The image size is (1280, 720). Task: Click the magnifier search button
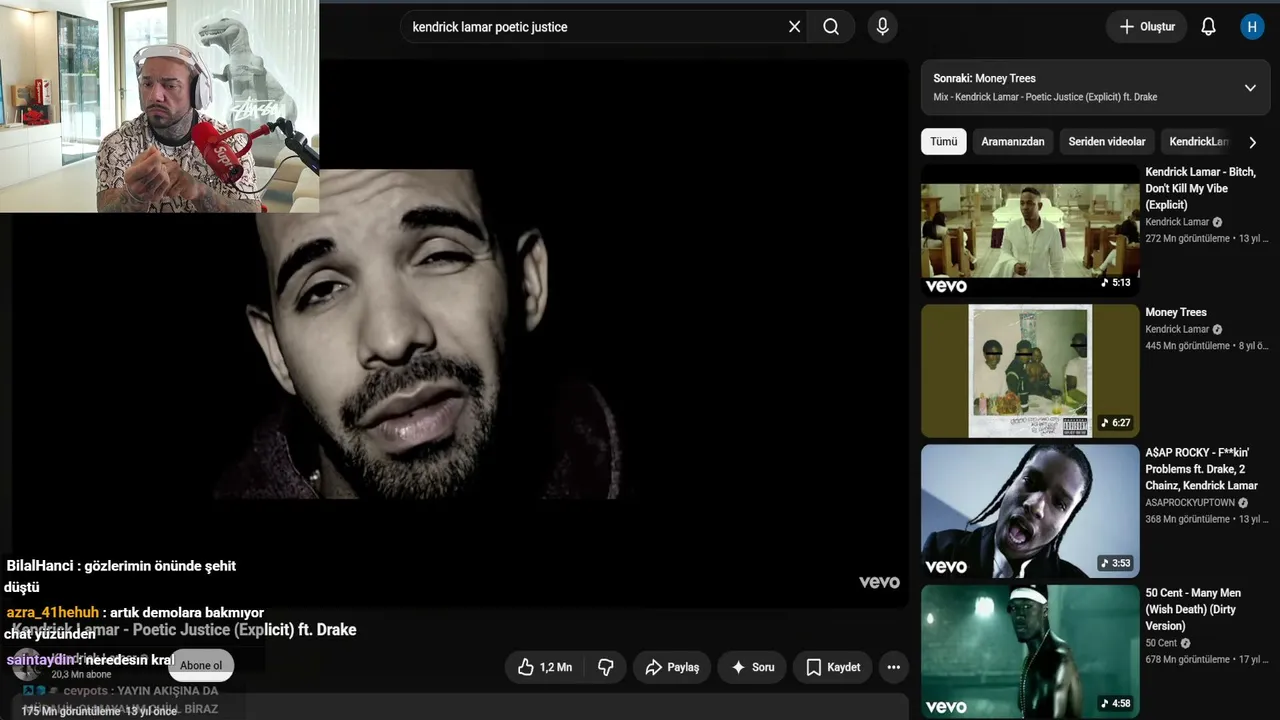[831, 27]
